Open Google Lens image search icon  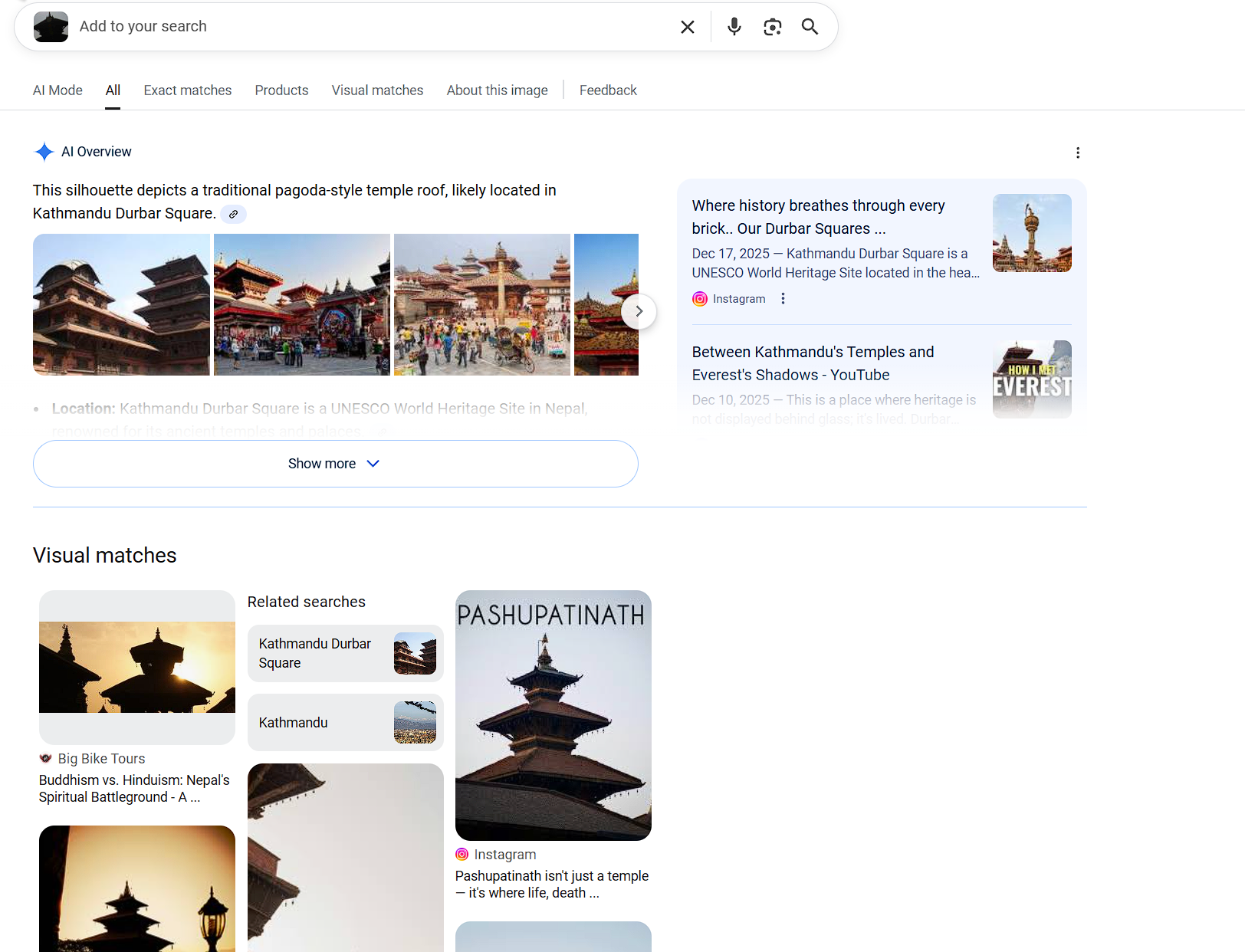pos(772,27)
